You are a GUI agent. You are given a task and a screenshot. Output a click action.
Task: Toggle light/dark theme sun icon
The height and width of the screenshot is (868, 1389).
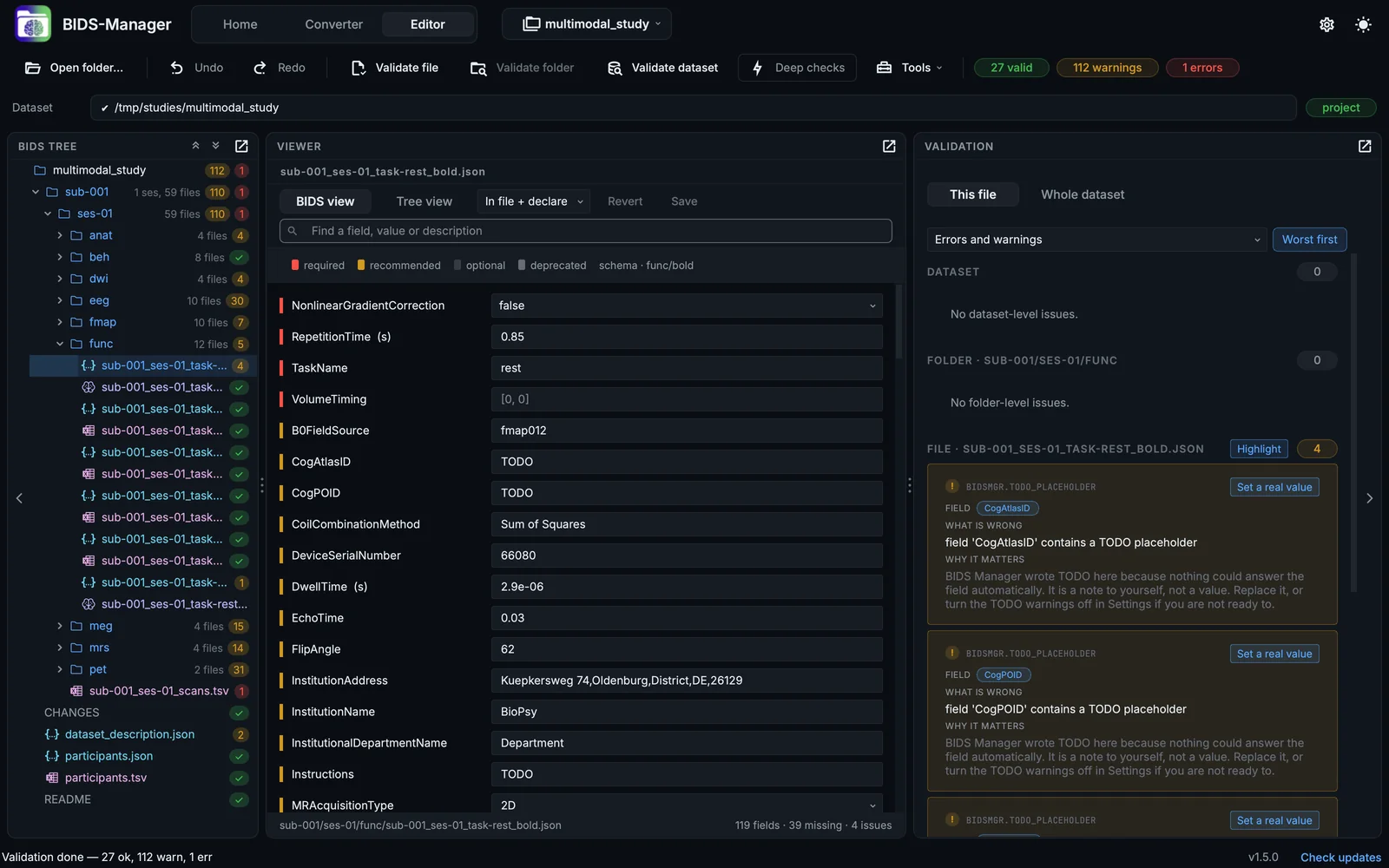pos(1363,24)
